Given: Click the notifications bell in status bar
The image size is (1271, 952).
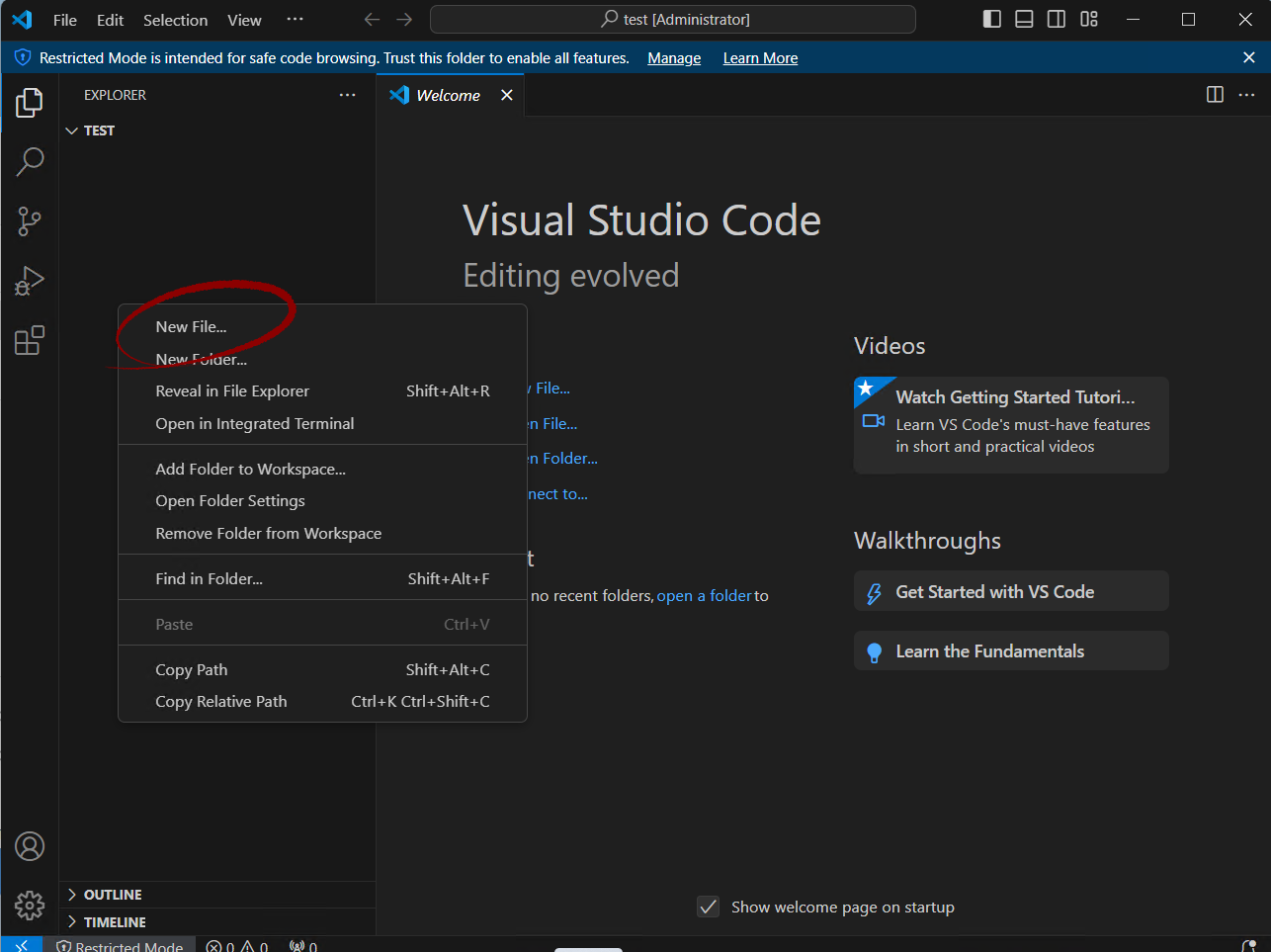Looking at the screenshot, I should pyautogui.click(x=1249, y=945).
